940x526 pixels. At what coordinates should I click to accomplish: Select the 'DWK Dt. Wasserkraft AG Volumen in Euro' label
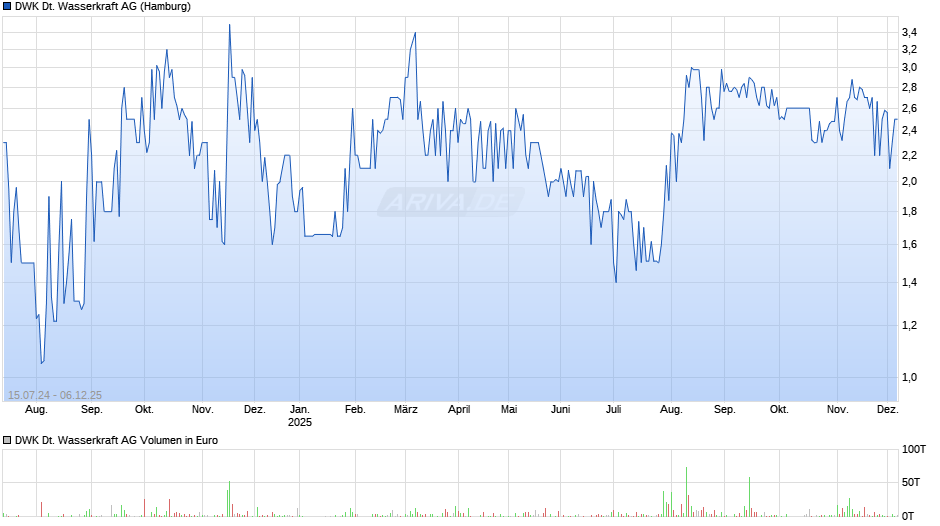116,440
